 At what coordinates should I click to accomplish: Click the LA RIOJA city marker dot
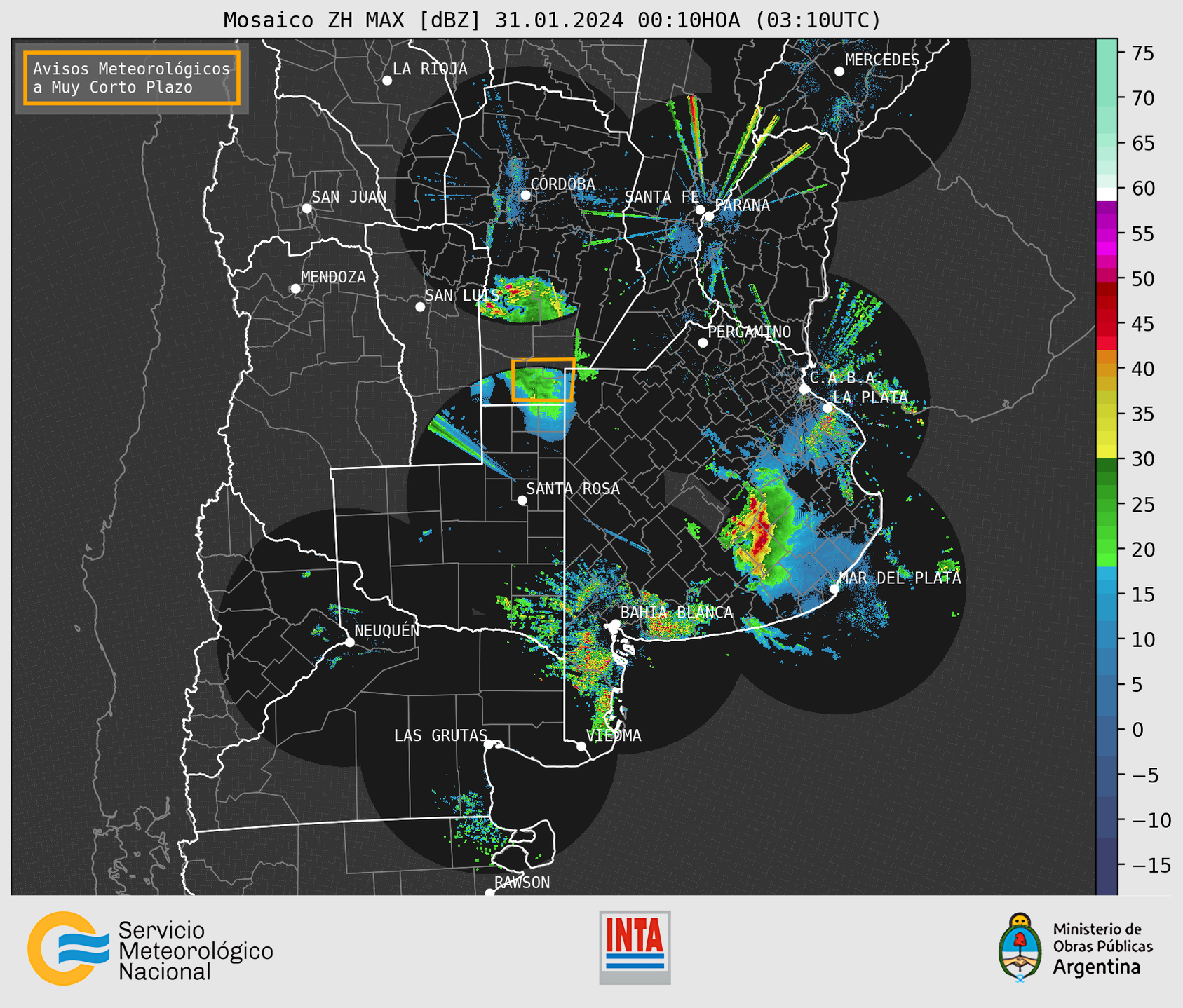(x=387, y=81)
